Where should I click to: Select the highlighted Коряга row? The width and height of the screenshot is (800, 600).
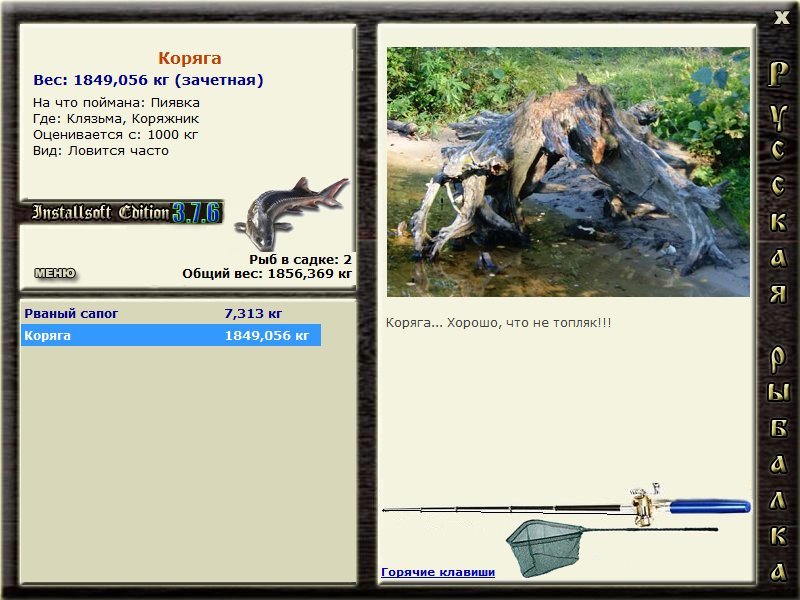coord(171,336)
